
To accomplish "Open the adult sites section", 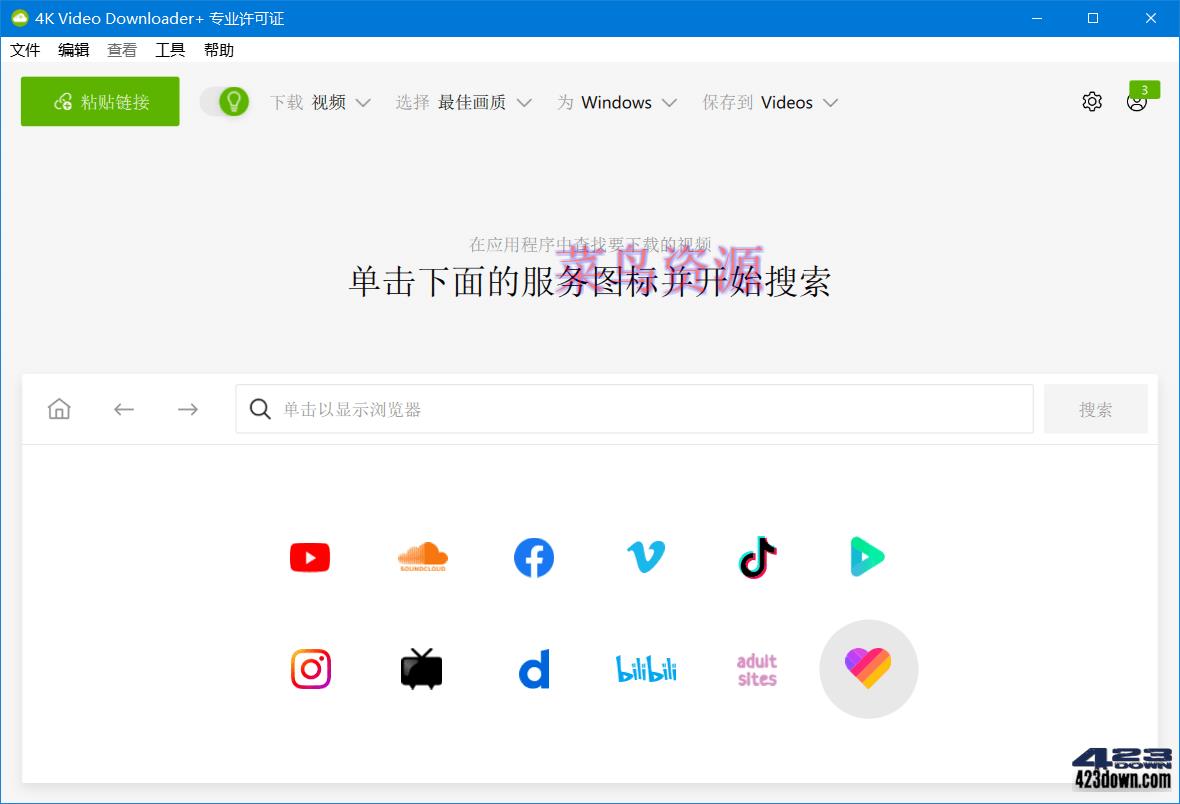I will pyautogui.click(x=756, y=669).
